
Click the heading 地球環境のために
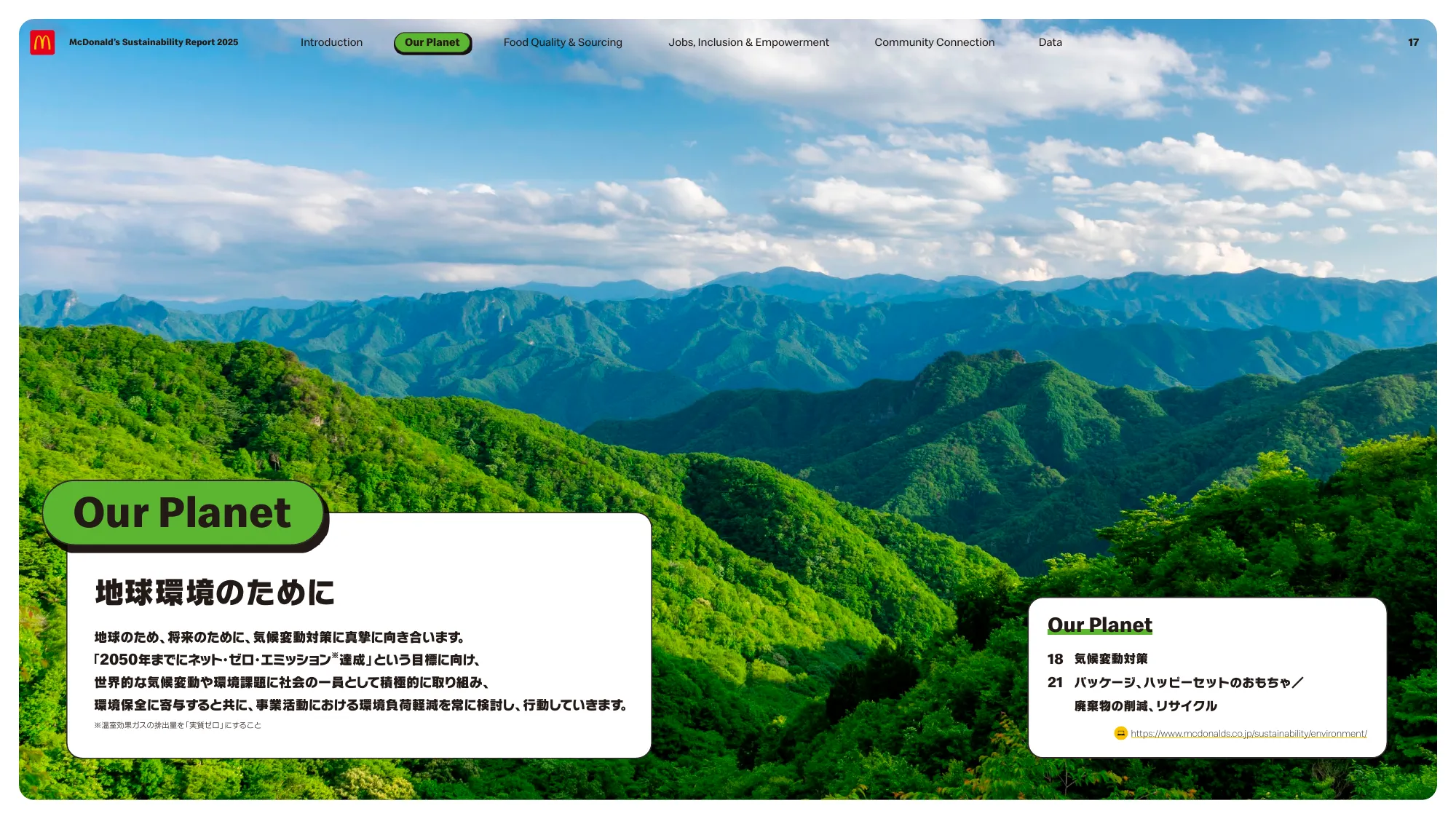tap(215, 593)
